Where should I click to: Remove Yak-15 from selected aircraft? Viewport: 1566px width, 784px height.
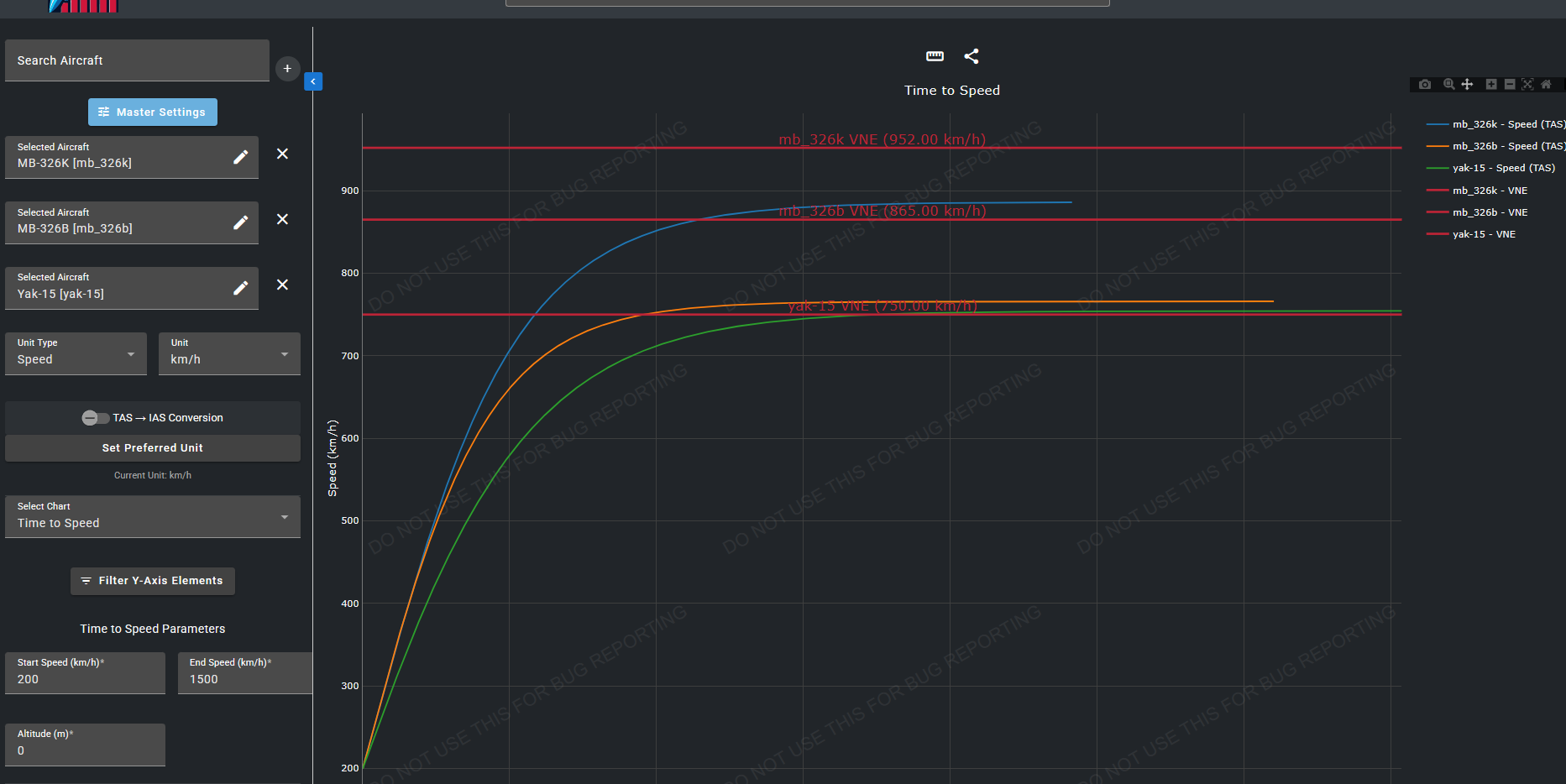point(282,285)
